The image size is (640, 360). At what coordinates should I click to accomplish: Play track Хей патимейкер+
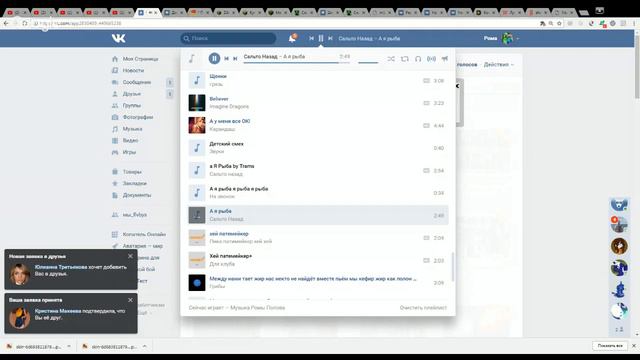pos(318,260)
